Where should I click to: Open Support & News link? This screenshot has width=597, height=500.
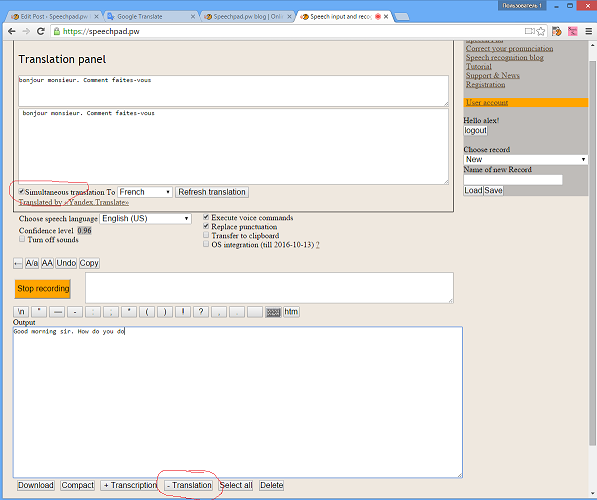pyautogui.click(x=493, y=75)
